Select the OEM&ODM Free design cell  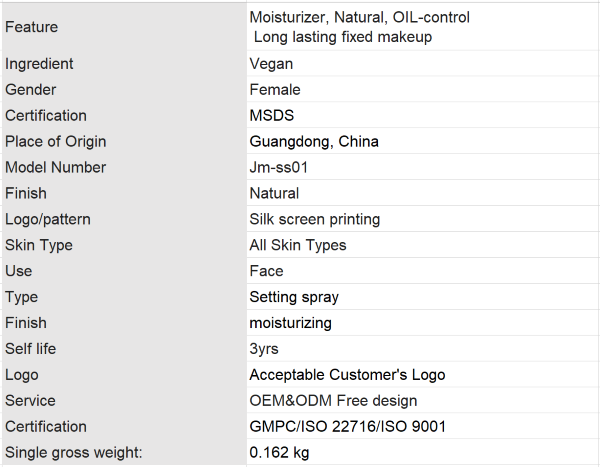click(x=423, y=400)
